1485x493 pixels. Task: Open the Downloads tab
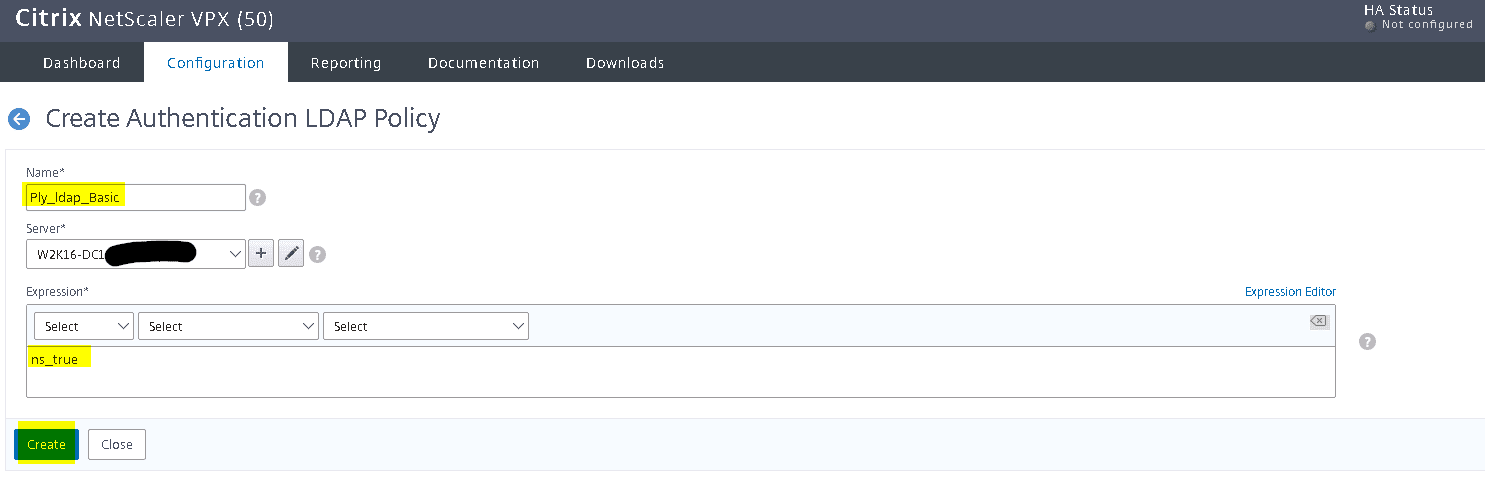625,63
